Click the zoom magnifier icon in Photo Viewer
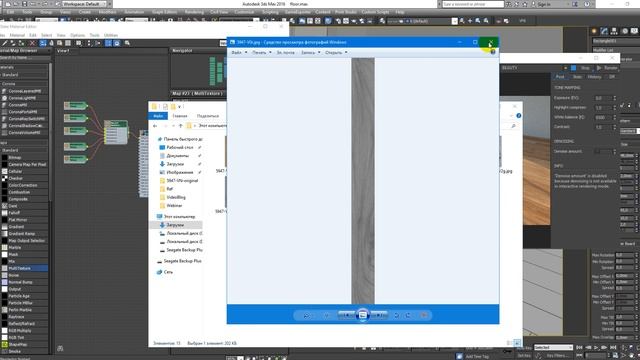The width and height of the screenshot is (640, 360). point(307,315)
